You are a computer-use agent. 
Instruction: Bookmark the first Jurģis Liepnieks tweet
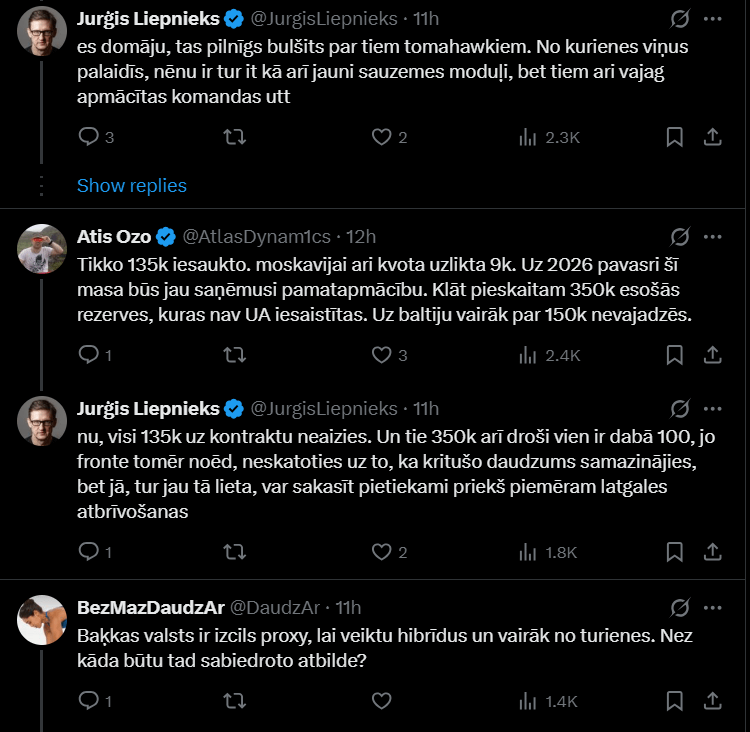pos(675,137)
